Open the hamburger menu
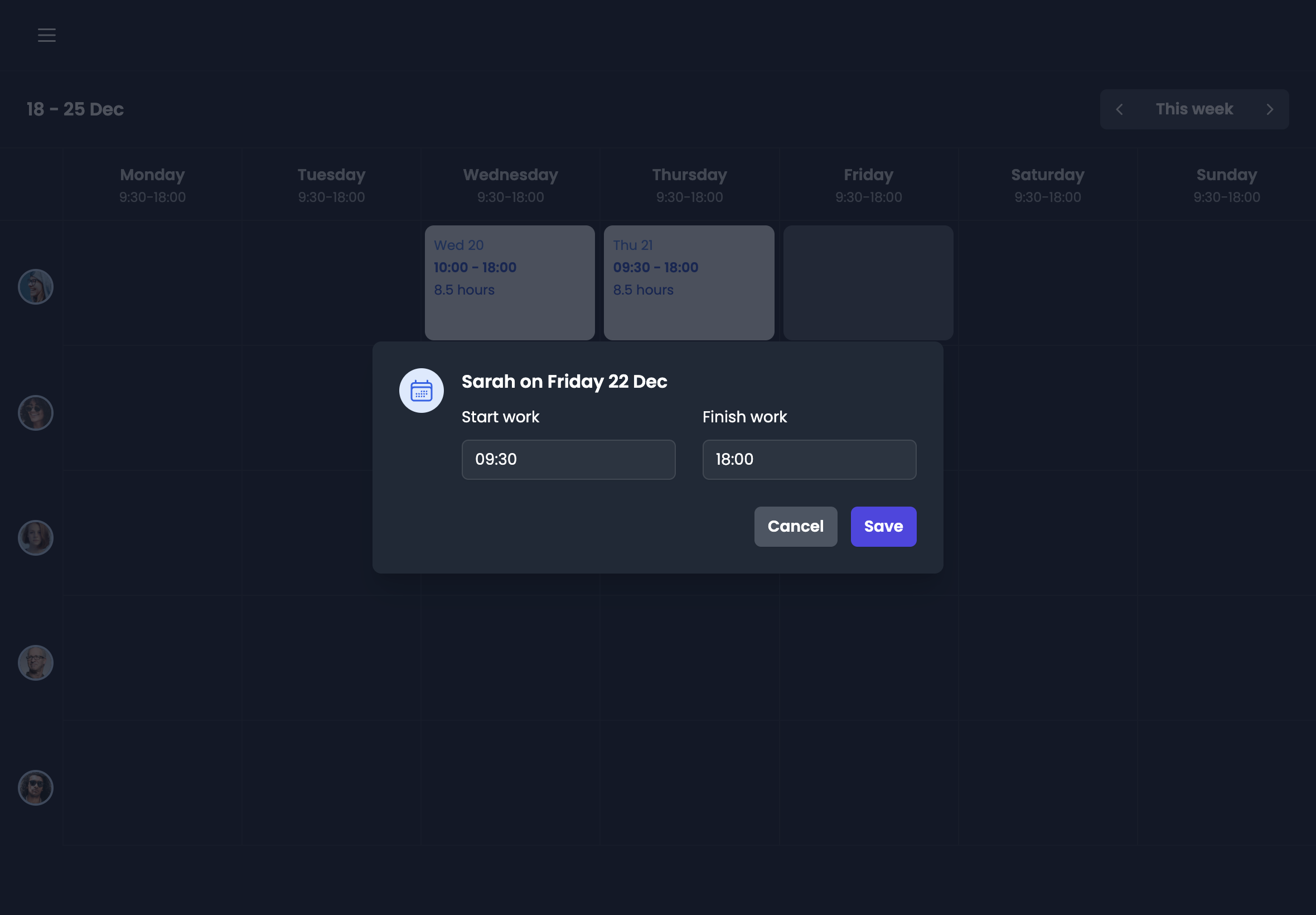This screenshot has height=915, width=1316. click(46, 35)
